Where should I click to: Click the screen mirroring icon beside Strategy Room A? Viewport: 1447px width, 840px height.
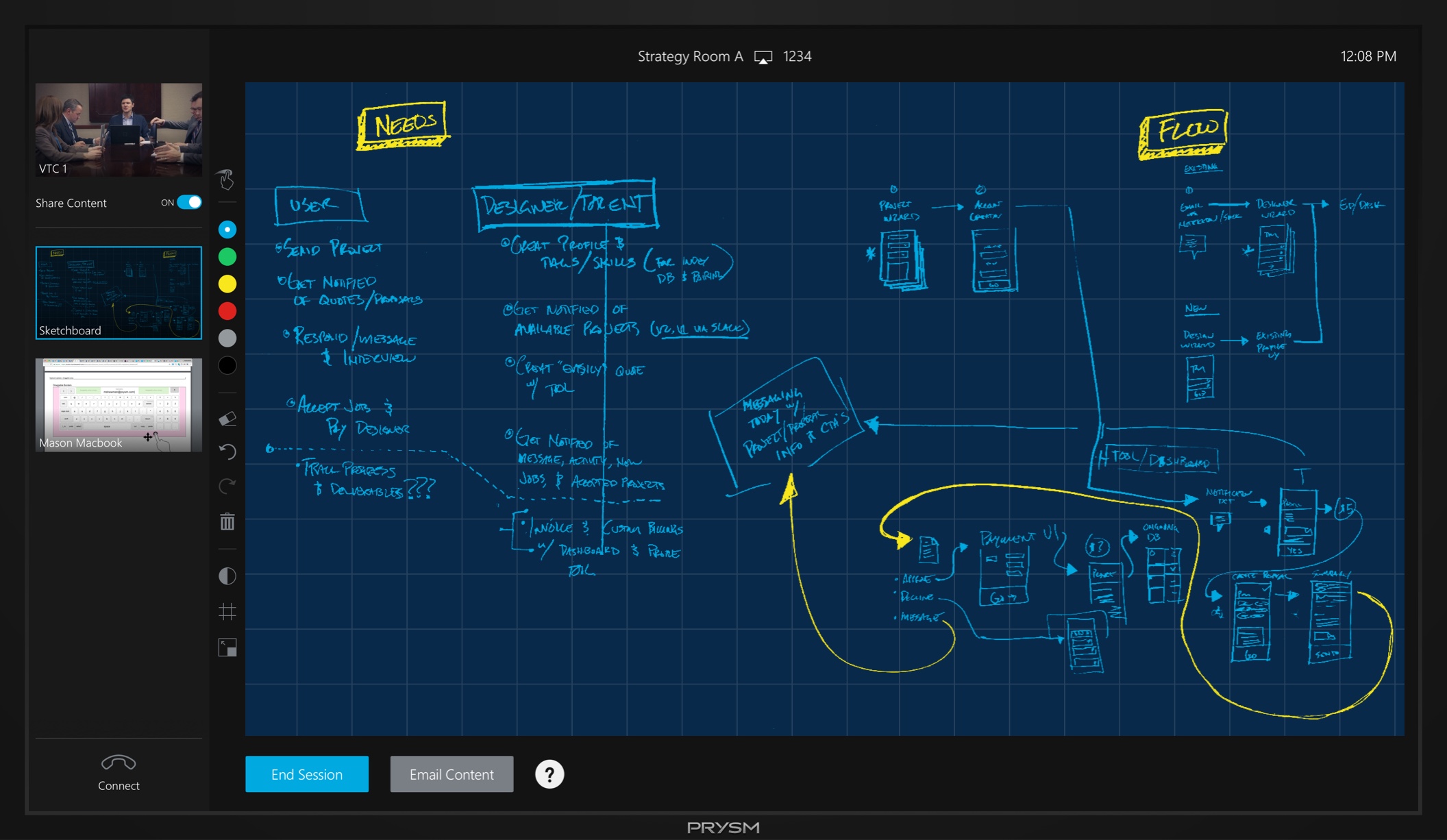[763, 58]
